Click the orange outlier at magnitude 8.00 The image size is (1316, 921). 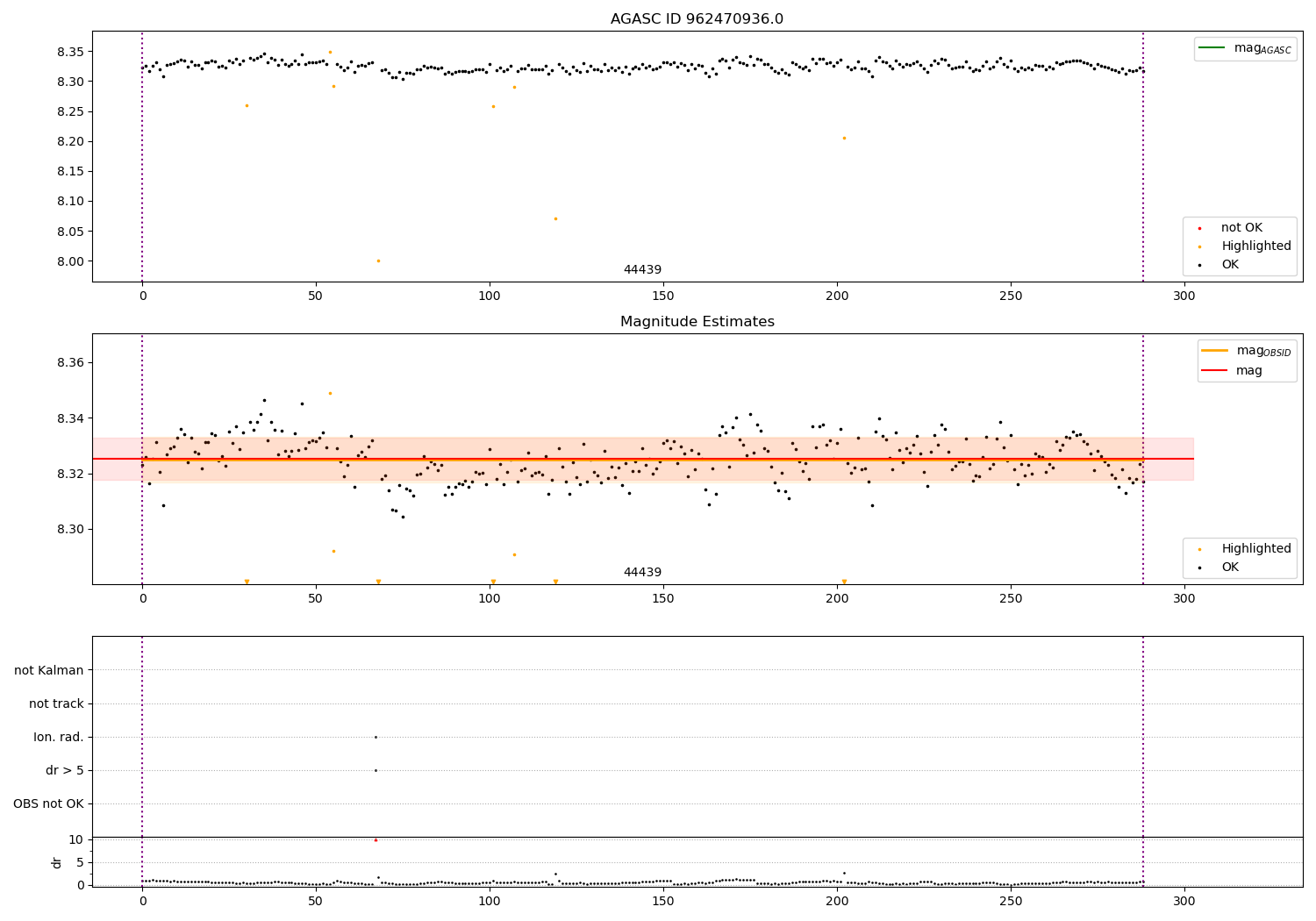click(x=378, y=261)
